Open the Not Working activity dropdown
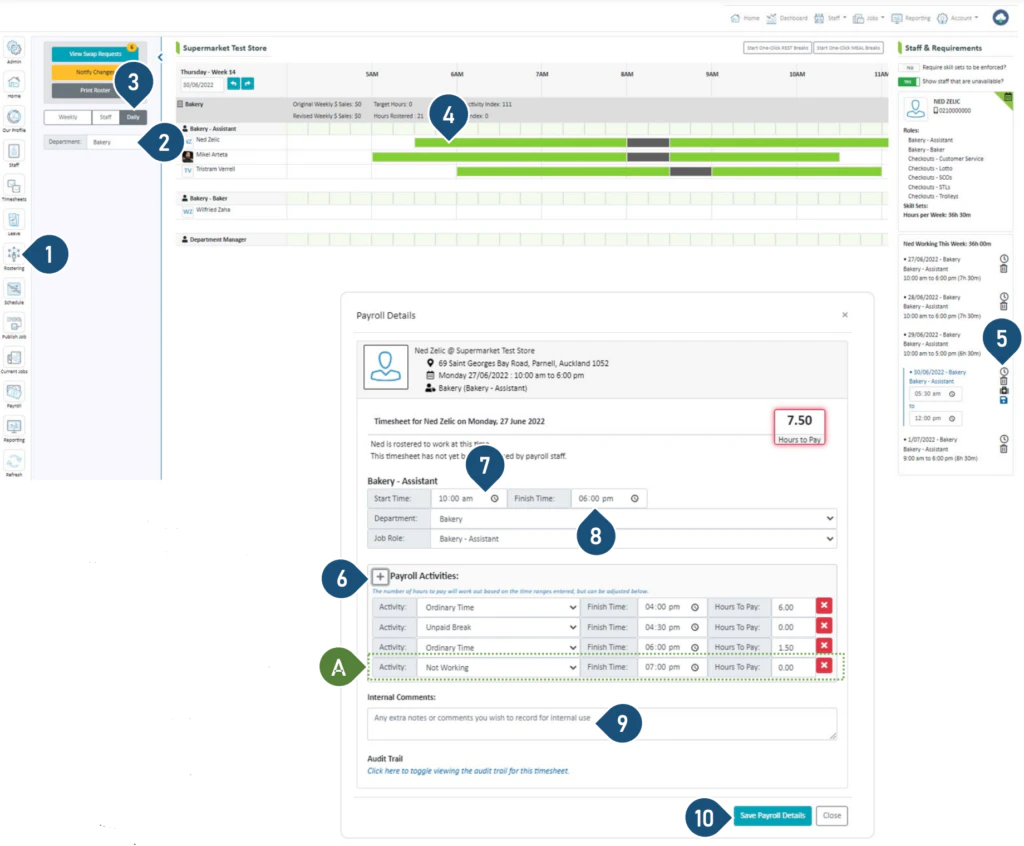Image resolution: width=1024 pixels, height=846 pixels. (x=498, y=668)
